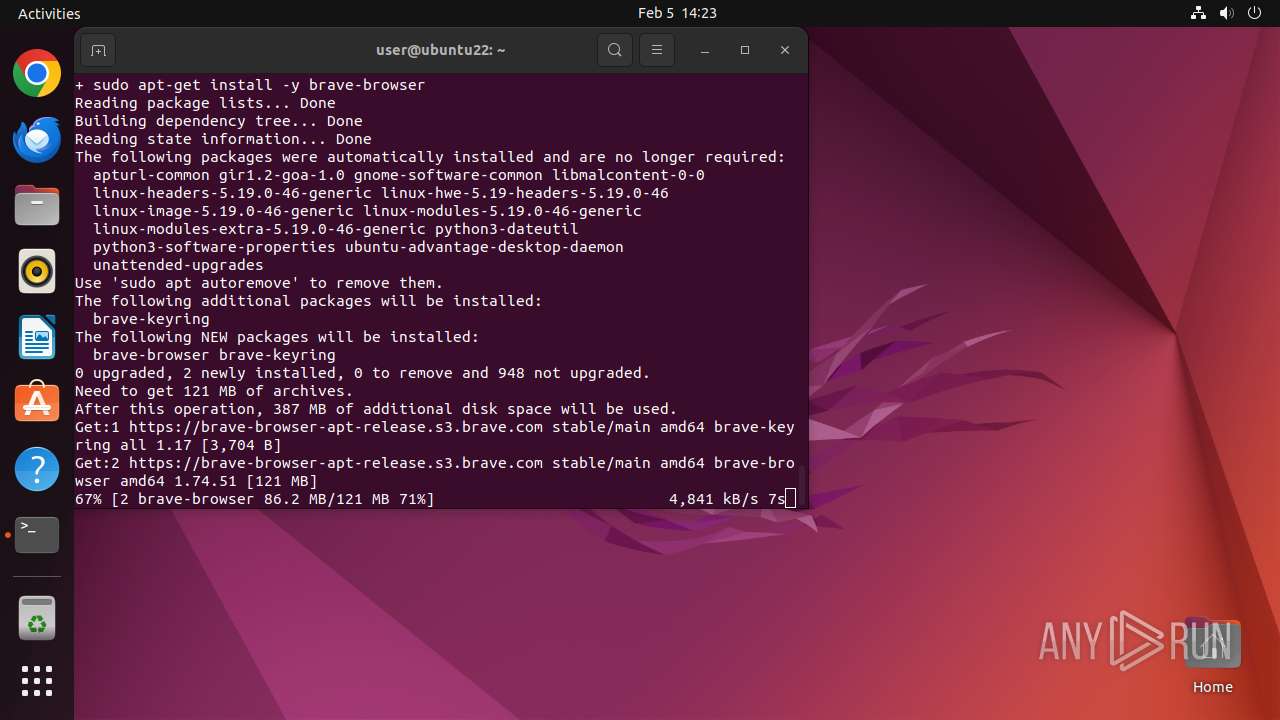Viewport: 1280px width, 720px height.
Task: Open the Help icon in the dock
Action: pos(37,468)
